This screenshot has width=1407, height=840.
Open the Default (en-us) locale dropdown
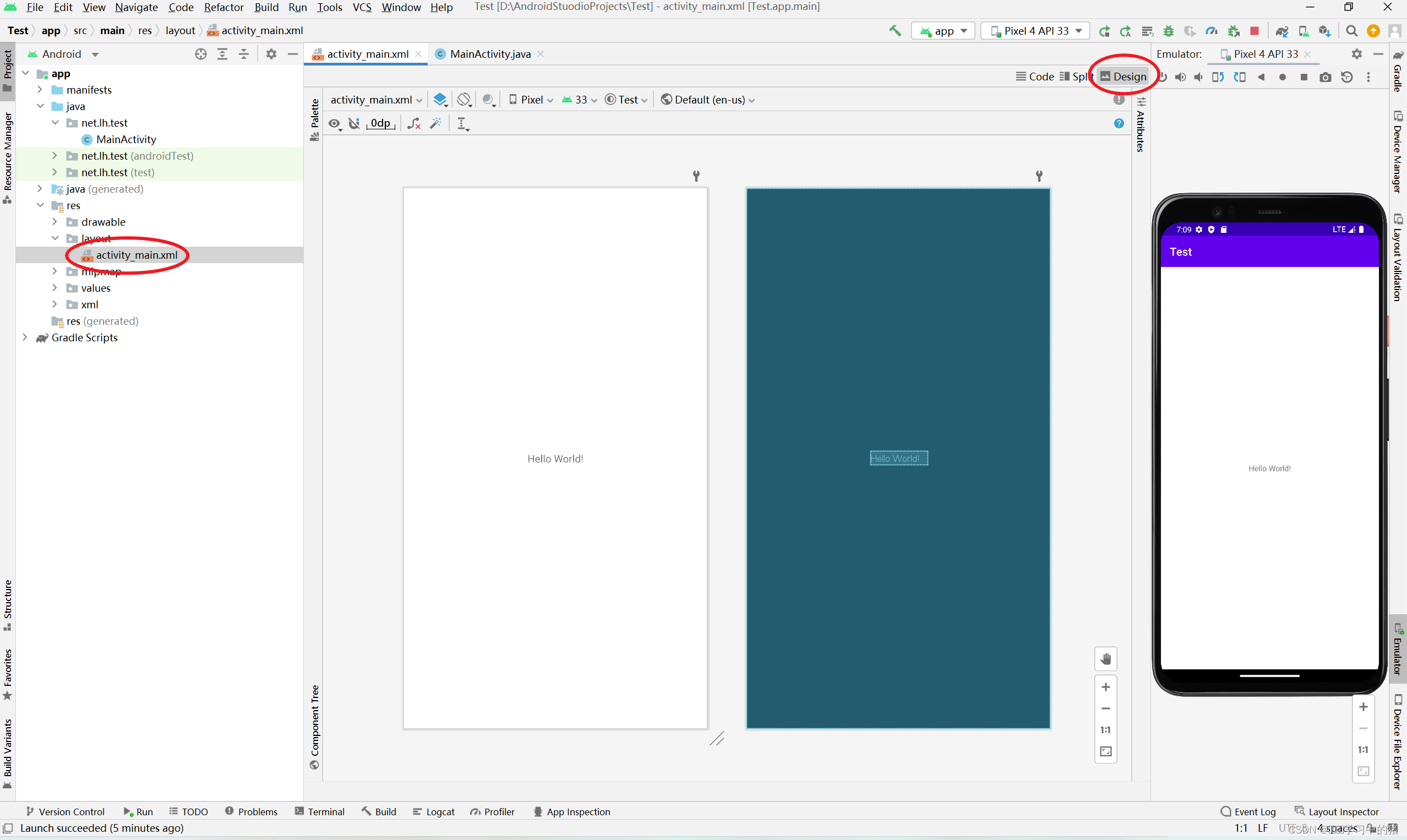[x=707, y=100]
